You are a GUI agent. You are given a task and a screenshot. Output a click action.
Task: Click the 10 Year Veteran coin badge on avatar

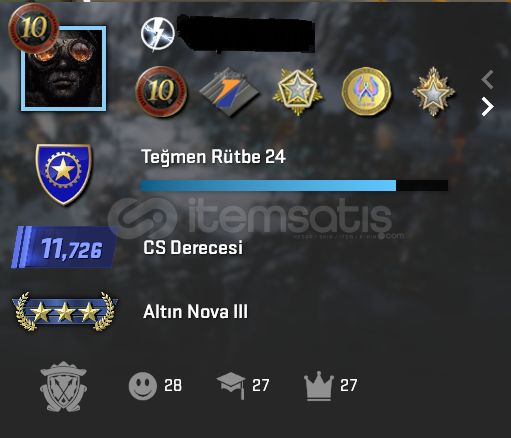click(34, 28)
